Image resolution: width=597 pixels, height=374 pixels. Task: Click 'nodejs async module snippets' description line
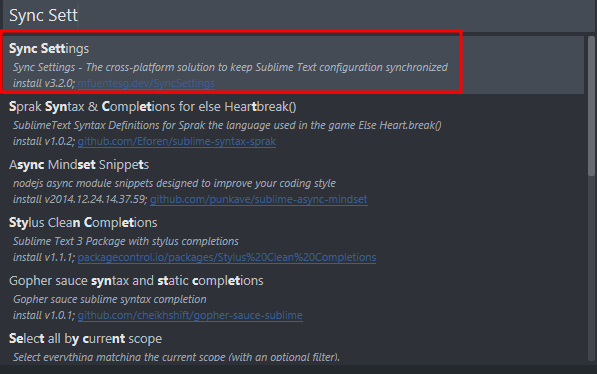tap(174, 183)
